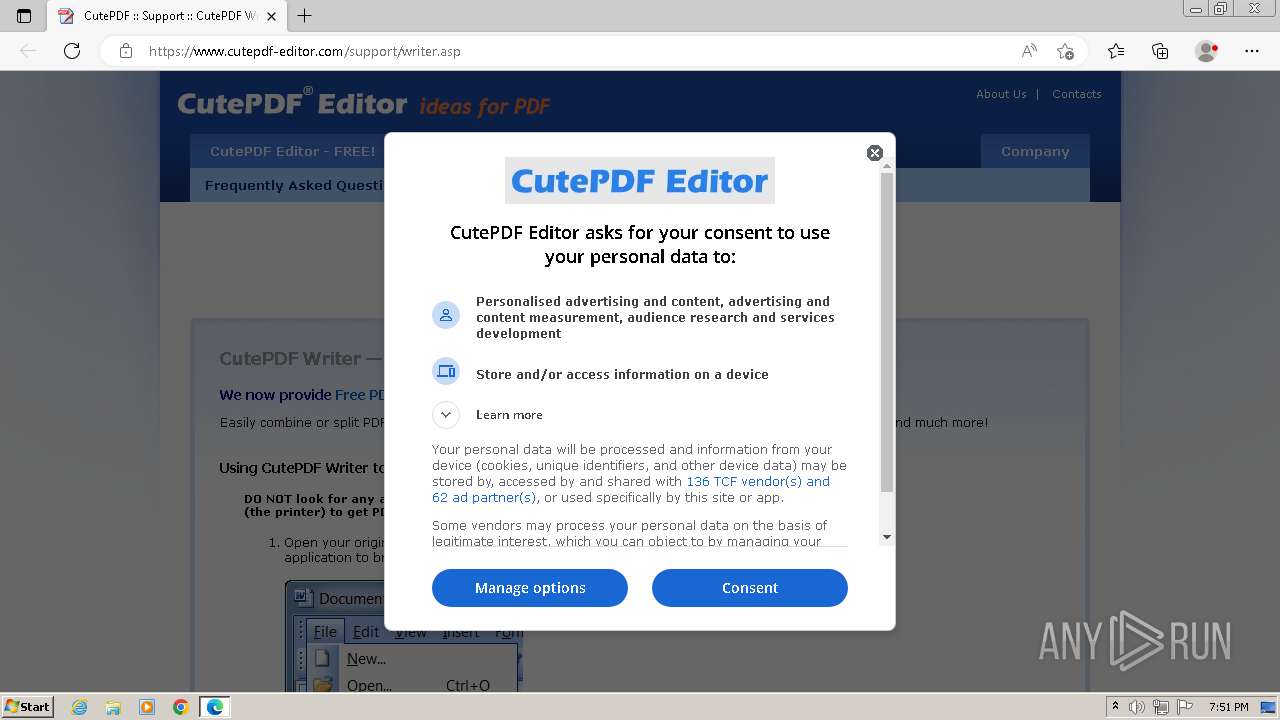This screenshot has height=720, width=1280.
Task: Click the CutePDF Editor site logo
Action: [x=292, y=104]
